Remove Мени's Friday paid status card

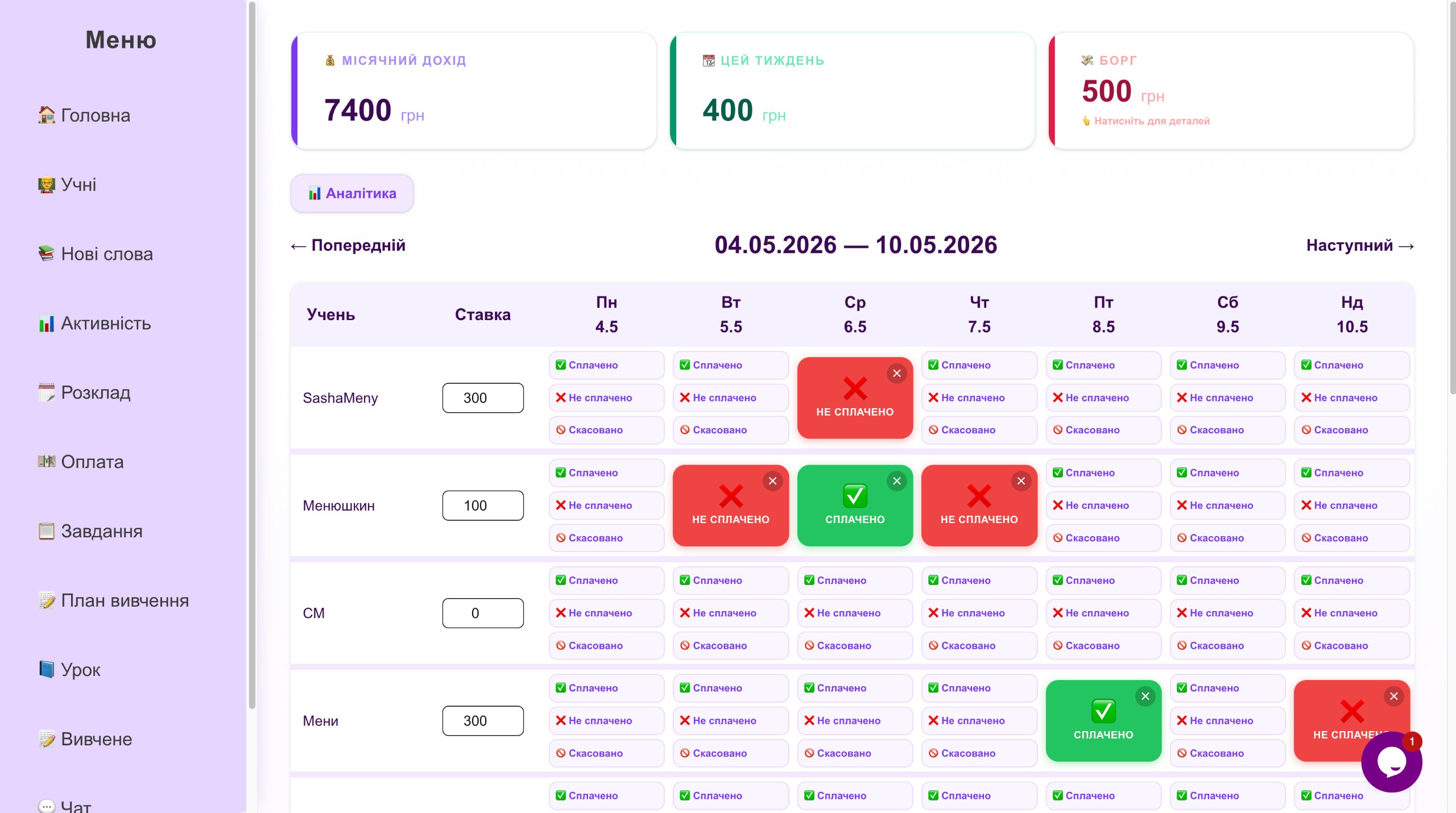point(1145,696)
